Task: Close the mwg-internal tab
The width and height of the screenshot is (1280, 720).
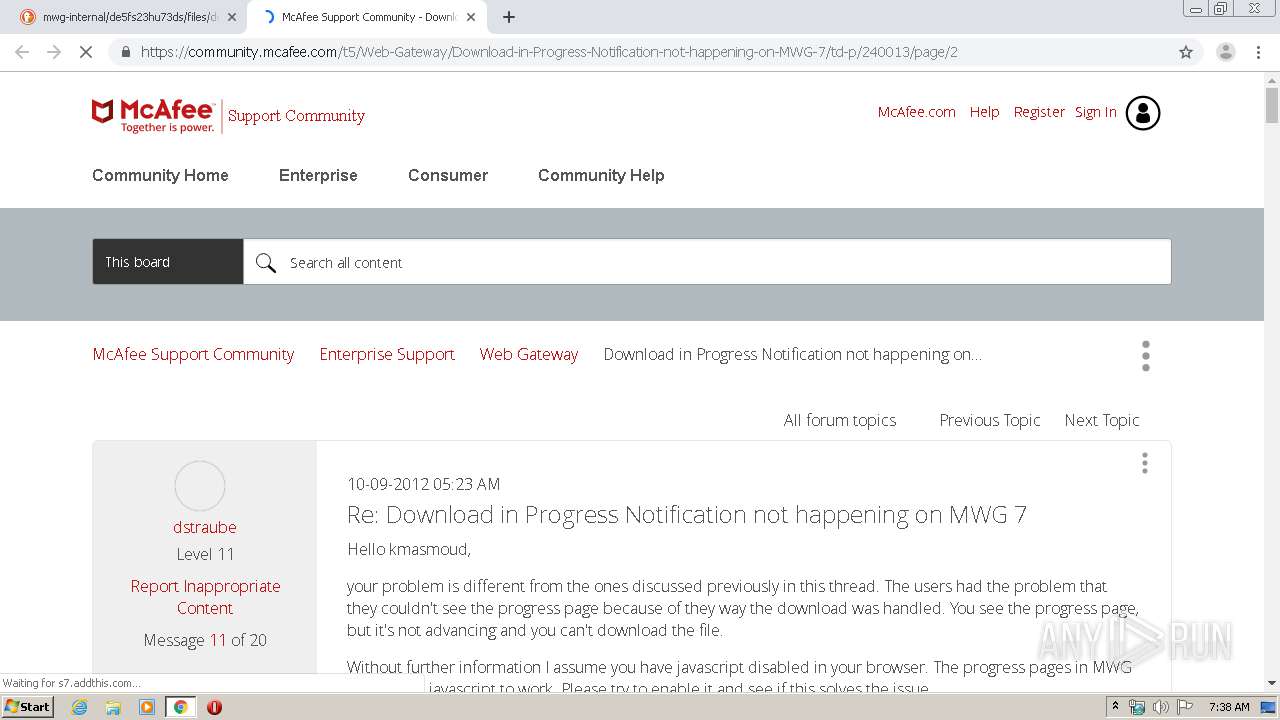Action: (232, 17)
